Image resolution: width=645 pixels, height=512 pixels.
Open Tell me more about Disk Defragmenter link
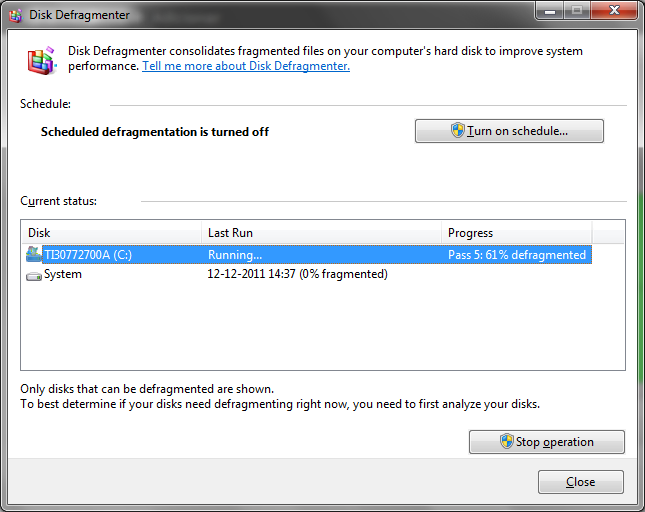(246, 66)
